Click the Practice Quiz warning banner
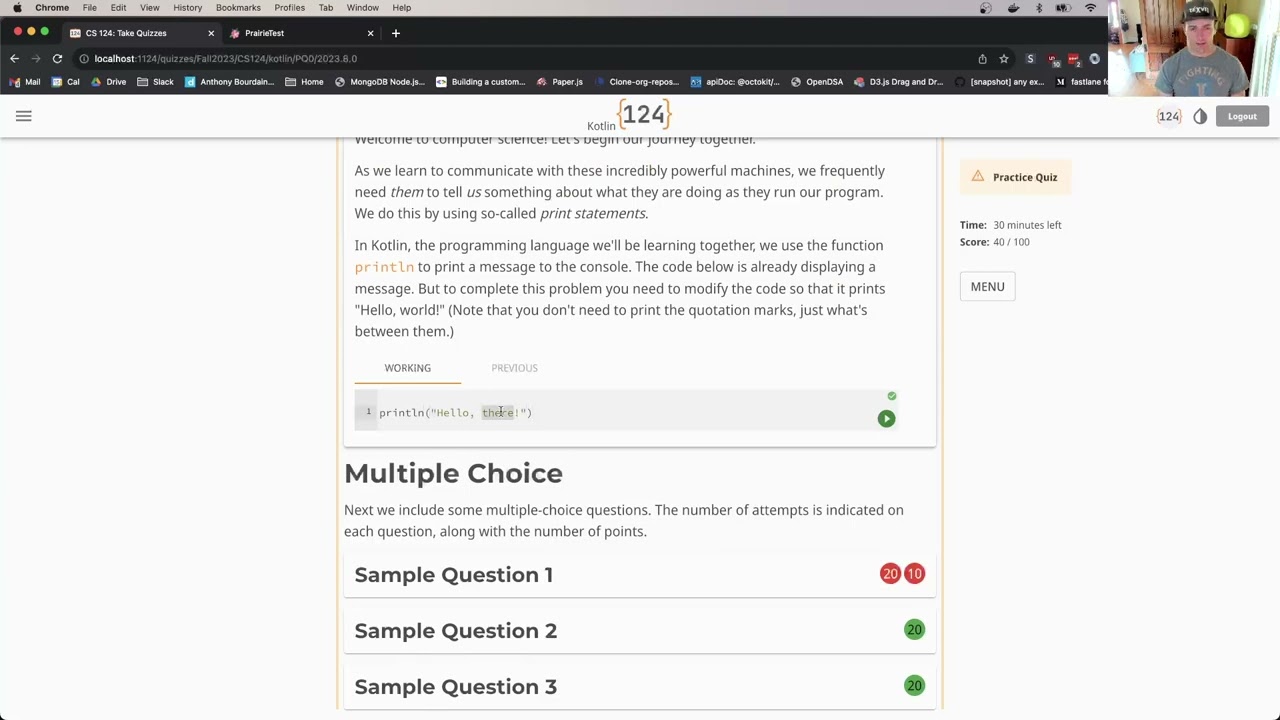This screenshot has height=720, width=1280. pyautogui.click(x=1015, y=177)
